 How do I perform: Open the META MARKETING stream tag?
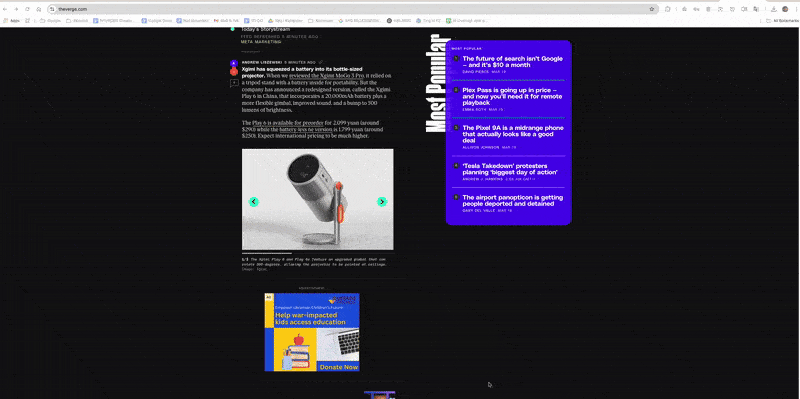pyautogui.click(x=261, y=42)
